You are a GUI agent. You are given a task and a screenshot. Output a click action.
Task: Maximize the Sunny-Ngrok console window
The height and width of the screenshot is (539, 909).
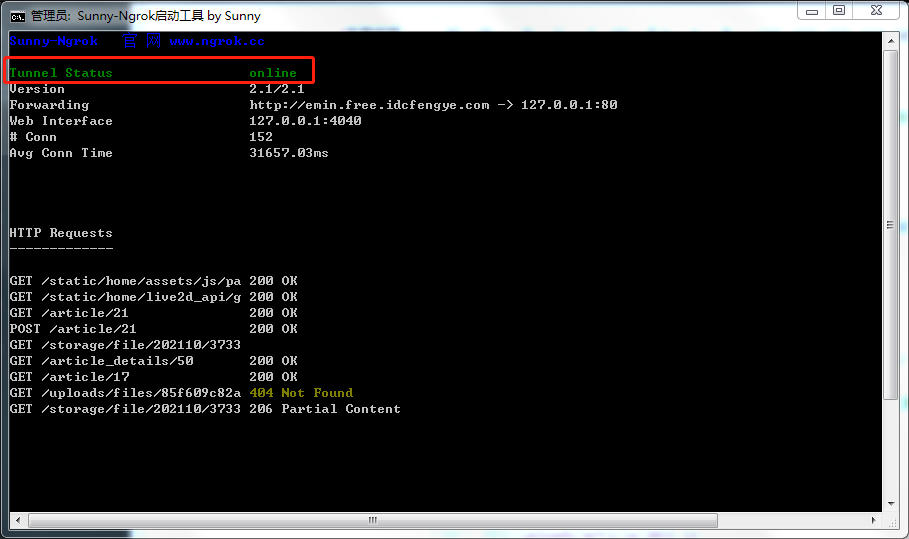839,10
